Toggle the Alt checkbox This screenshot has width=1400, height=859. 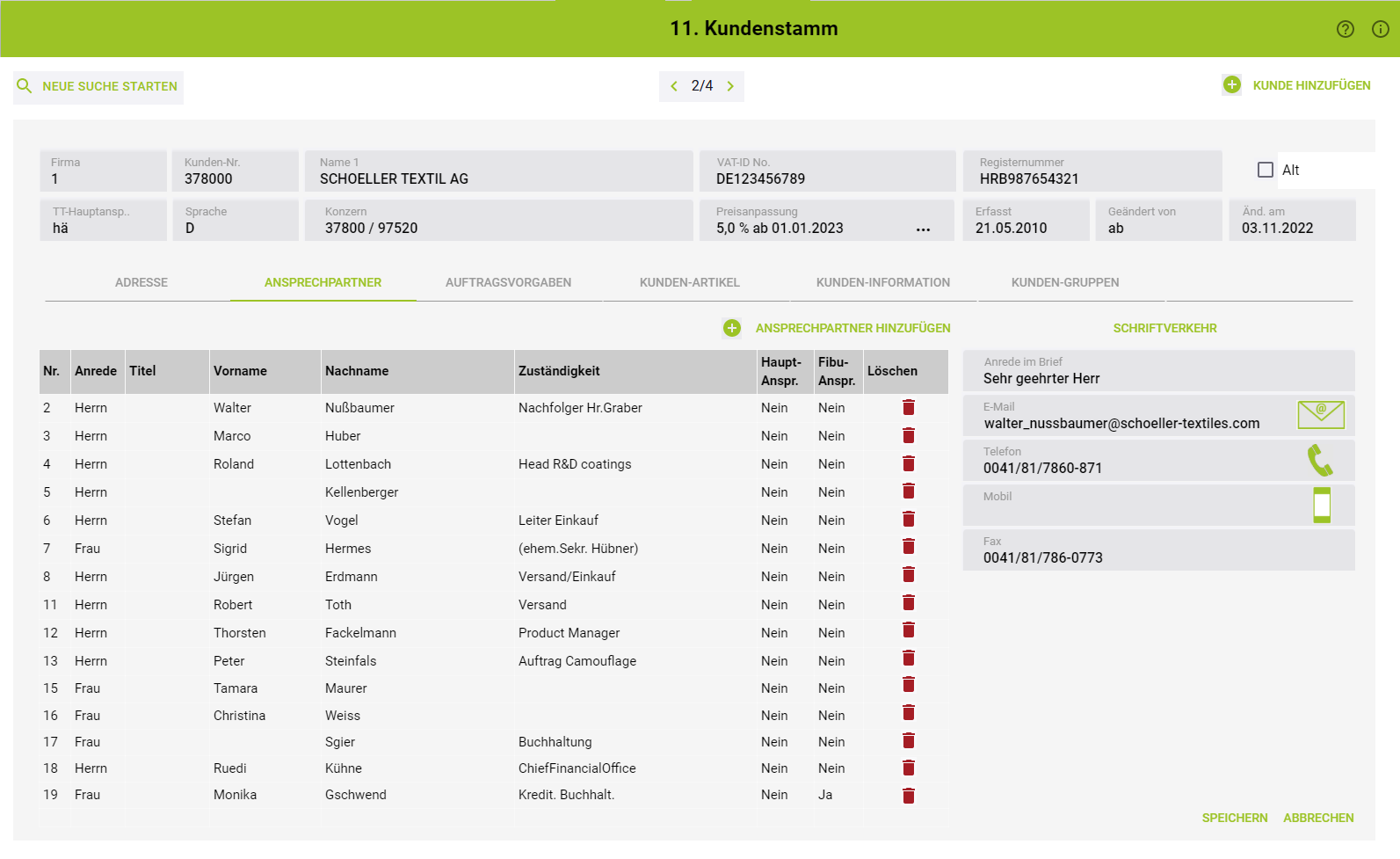pos(1266,170)
